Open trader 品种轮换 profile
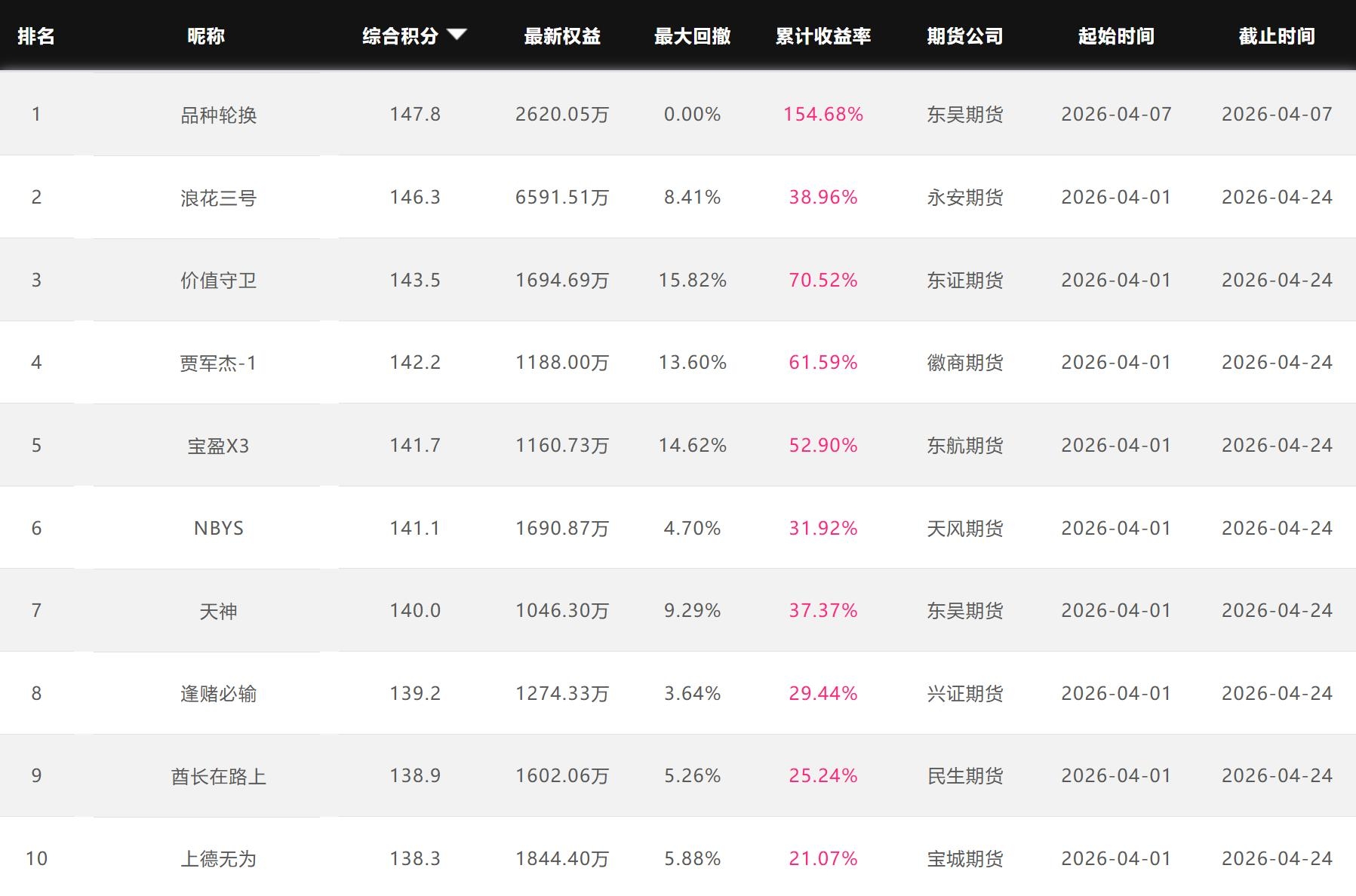1356x896 pixels. (x=219, y=115)
